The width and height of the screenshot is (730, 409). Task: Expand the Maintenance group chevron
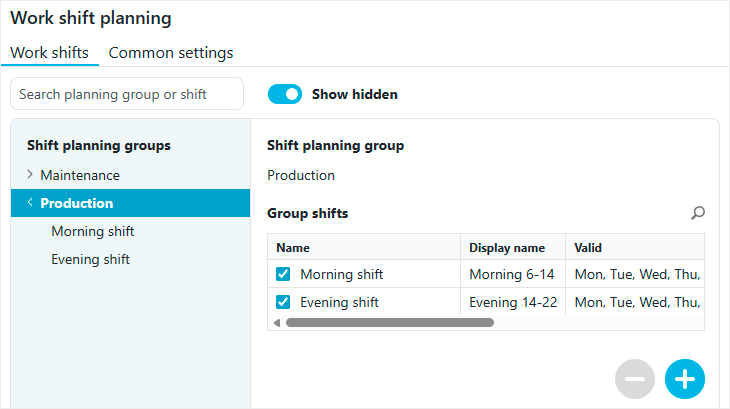30,175
